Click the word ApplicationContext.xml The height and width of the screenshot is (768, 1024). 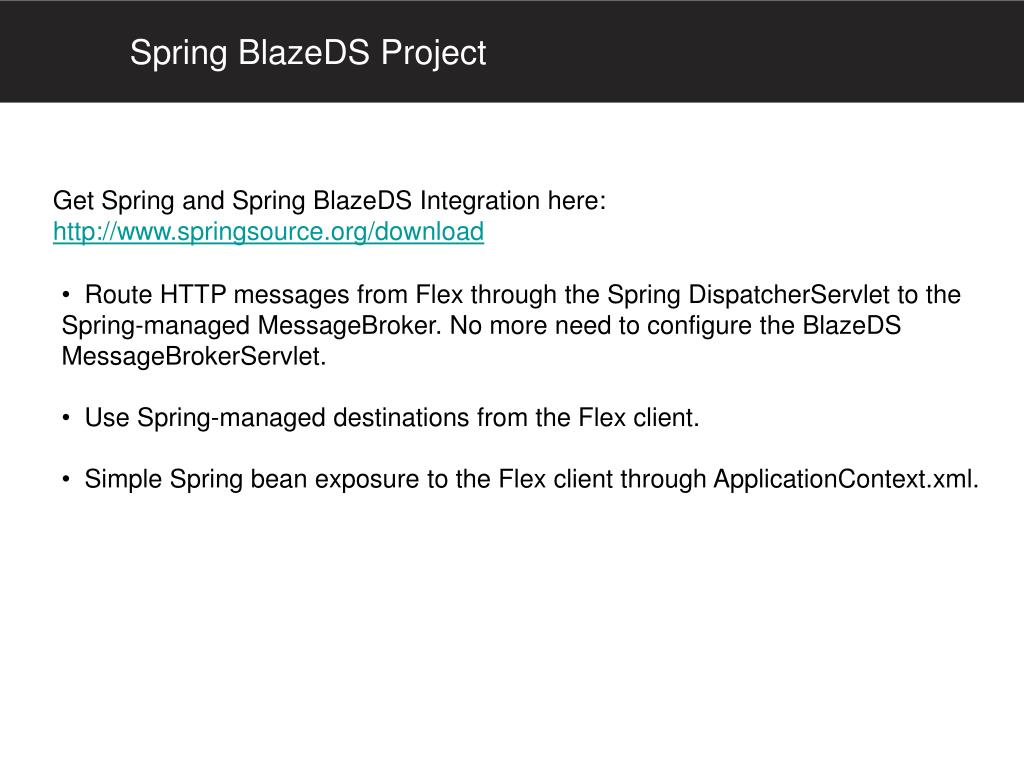(846, 479)
